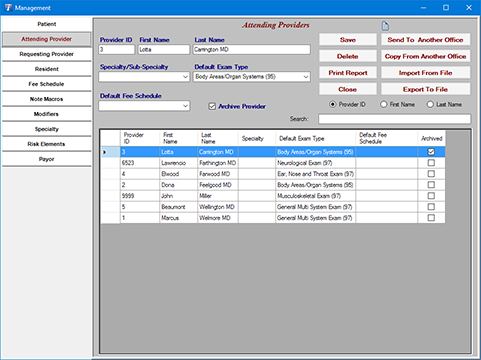Click the Specialty column header in the grid

[x=257, y=138]
